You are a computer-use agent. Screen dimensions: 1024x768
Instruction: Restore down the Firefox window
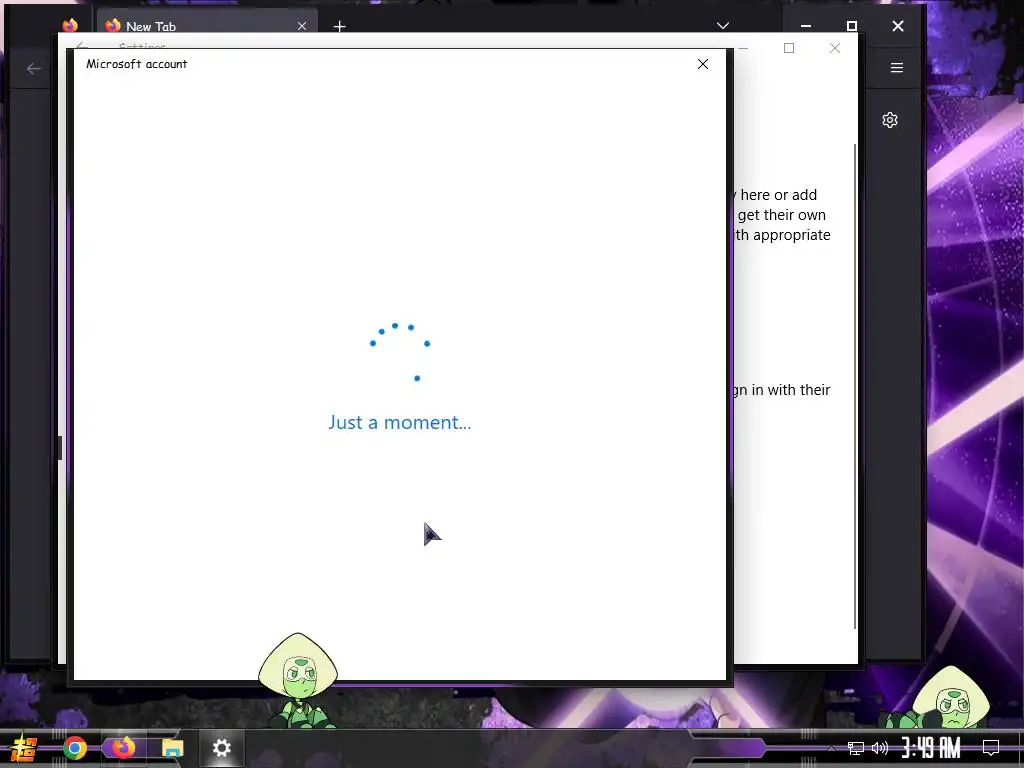pos(852,26)
